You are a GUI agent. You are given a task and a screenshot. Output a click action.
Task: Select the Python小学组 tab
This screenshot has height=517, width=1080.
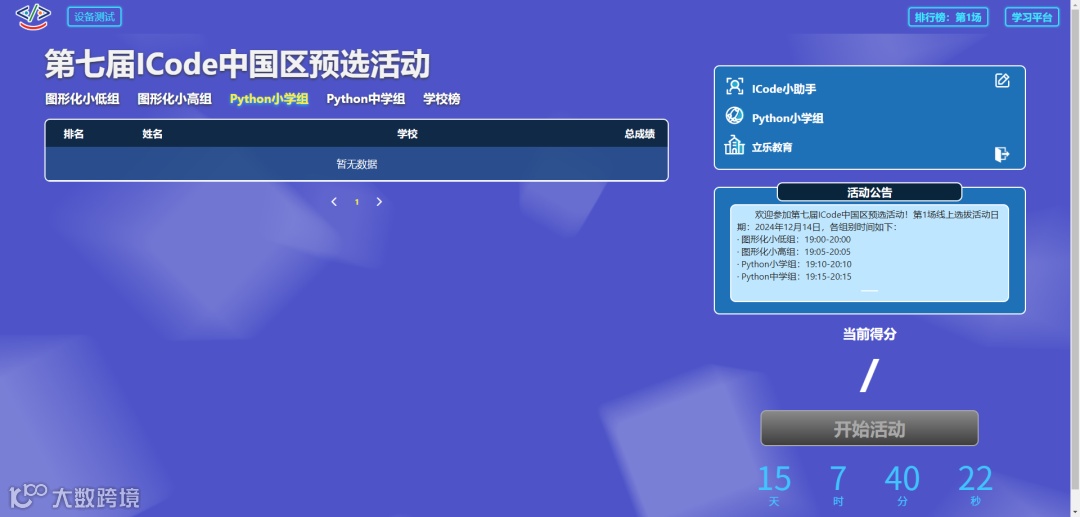[x=269, y=99]
